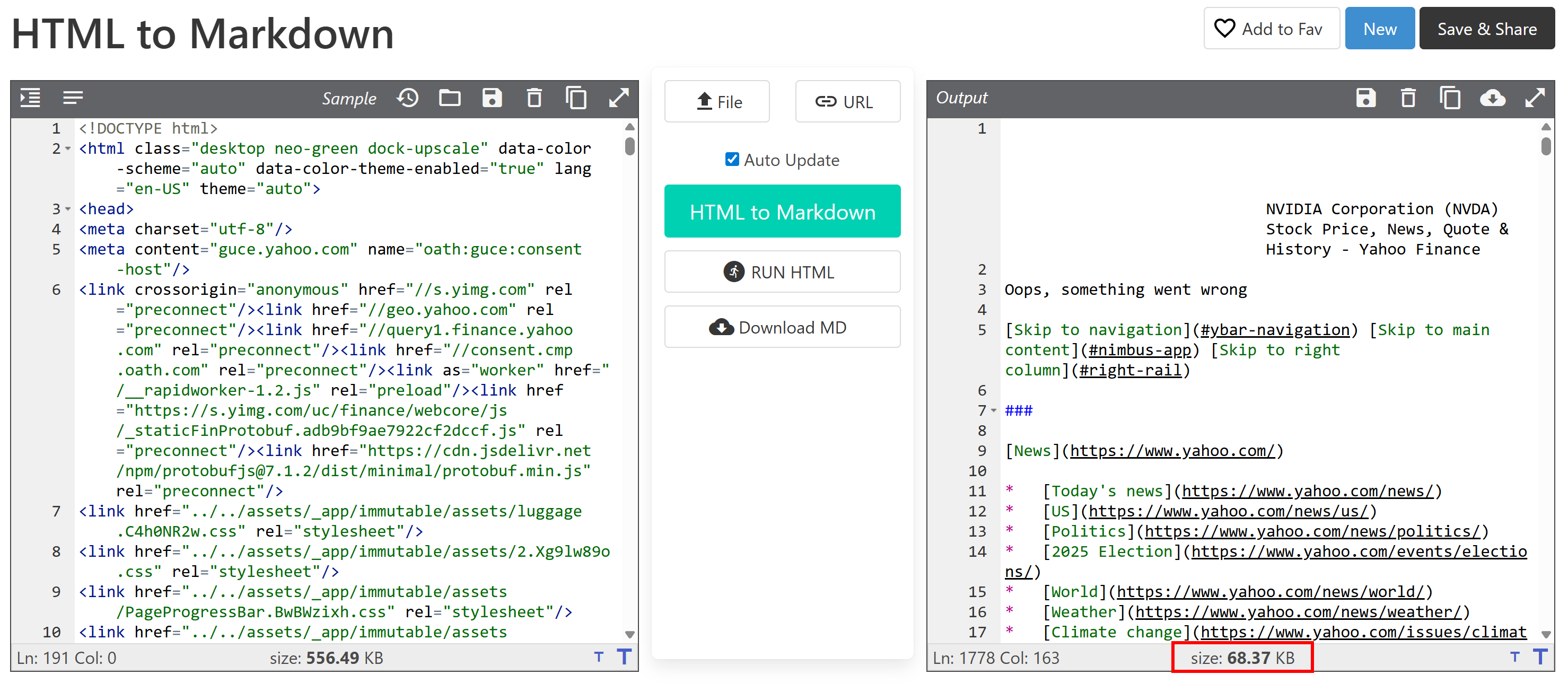
Task: Open the input history clock icon
Action: 408,98
